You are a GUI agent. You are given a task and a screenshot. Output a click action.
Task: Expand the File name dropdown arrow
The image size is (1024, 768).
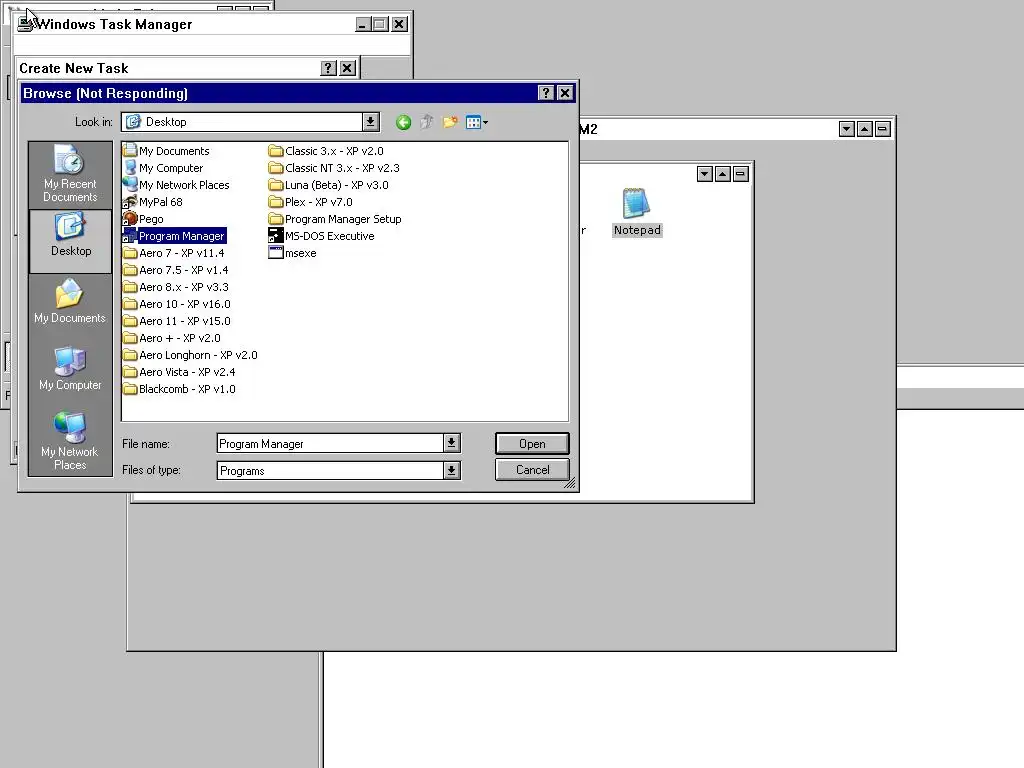(451, 443)
